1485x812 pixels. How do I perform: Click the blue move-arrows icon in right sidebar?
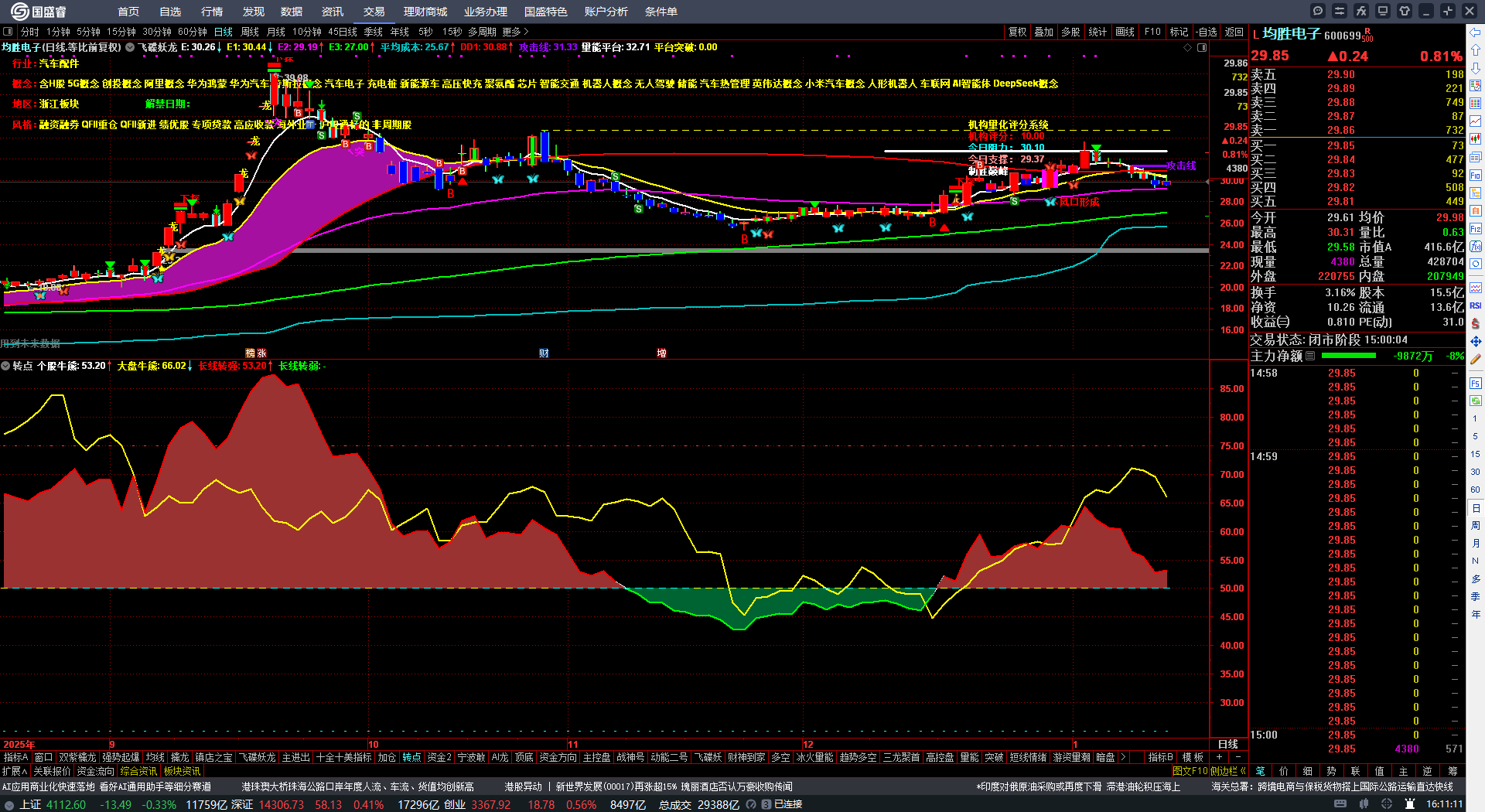point(1476,341)
